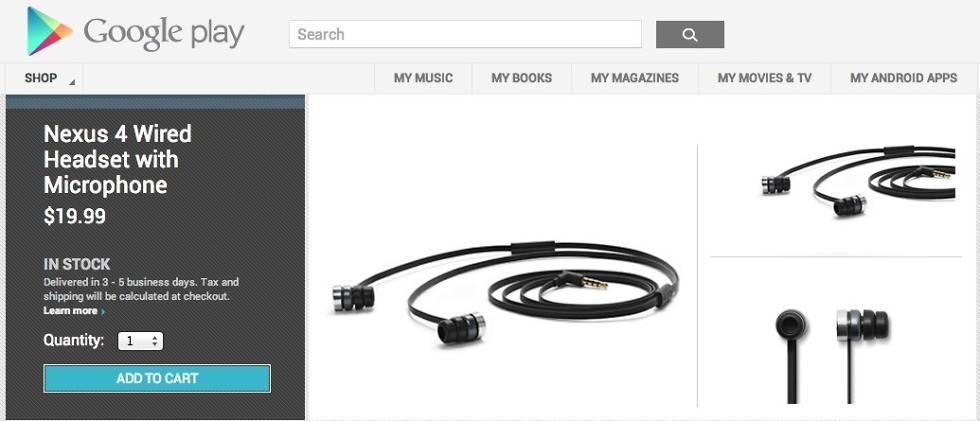Screen dimensions: 980x421
Task: Click the Quantity stepper arrows
Action: (155, 341)
